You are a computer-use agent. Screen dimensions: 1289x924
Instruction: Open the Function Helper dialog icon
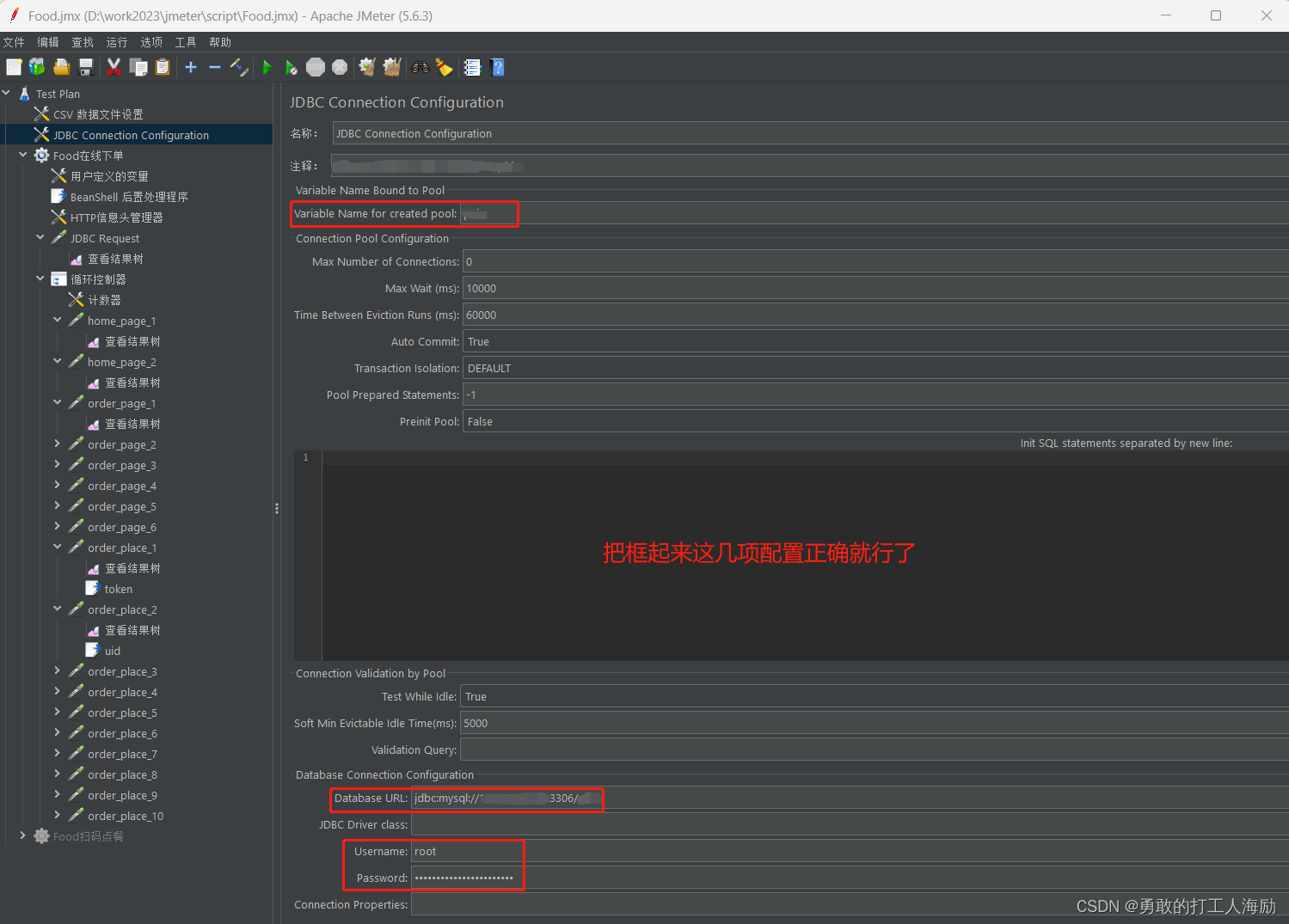pos(472,67)
